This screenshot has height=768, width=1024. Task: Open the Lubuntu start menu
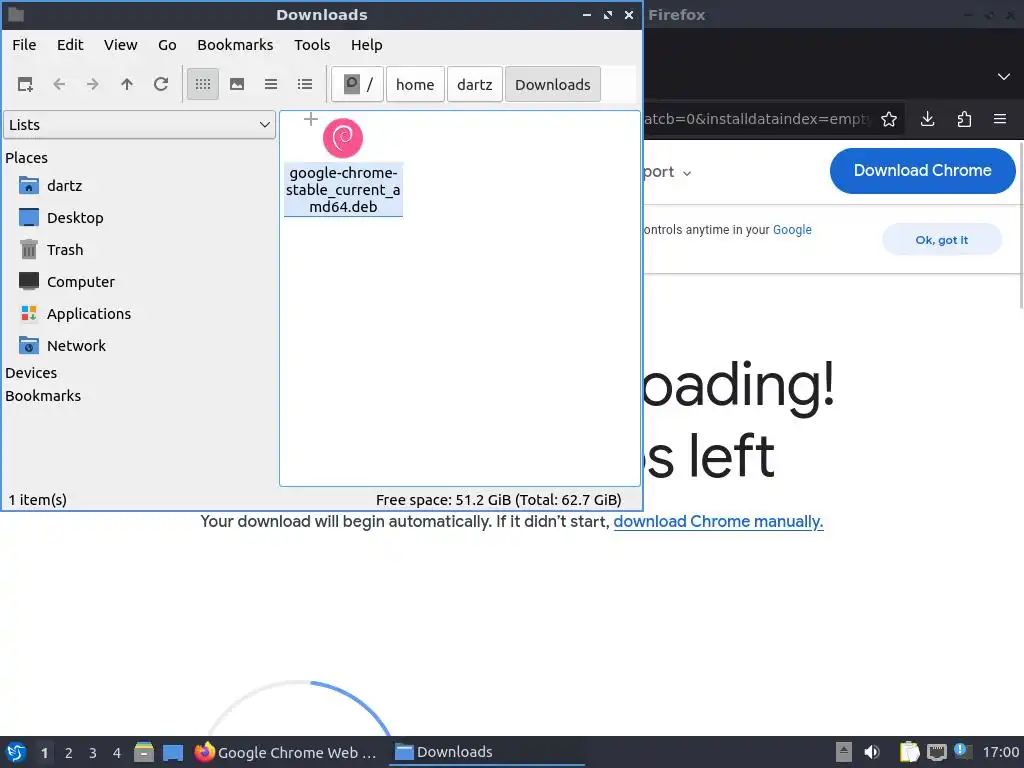16,752
